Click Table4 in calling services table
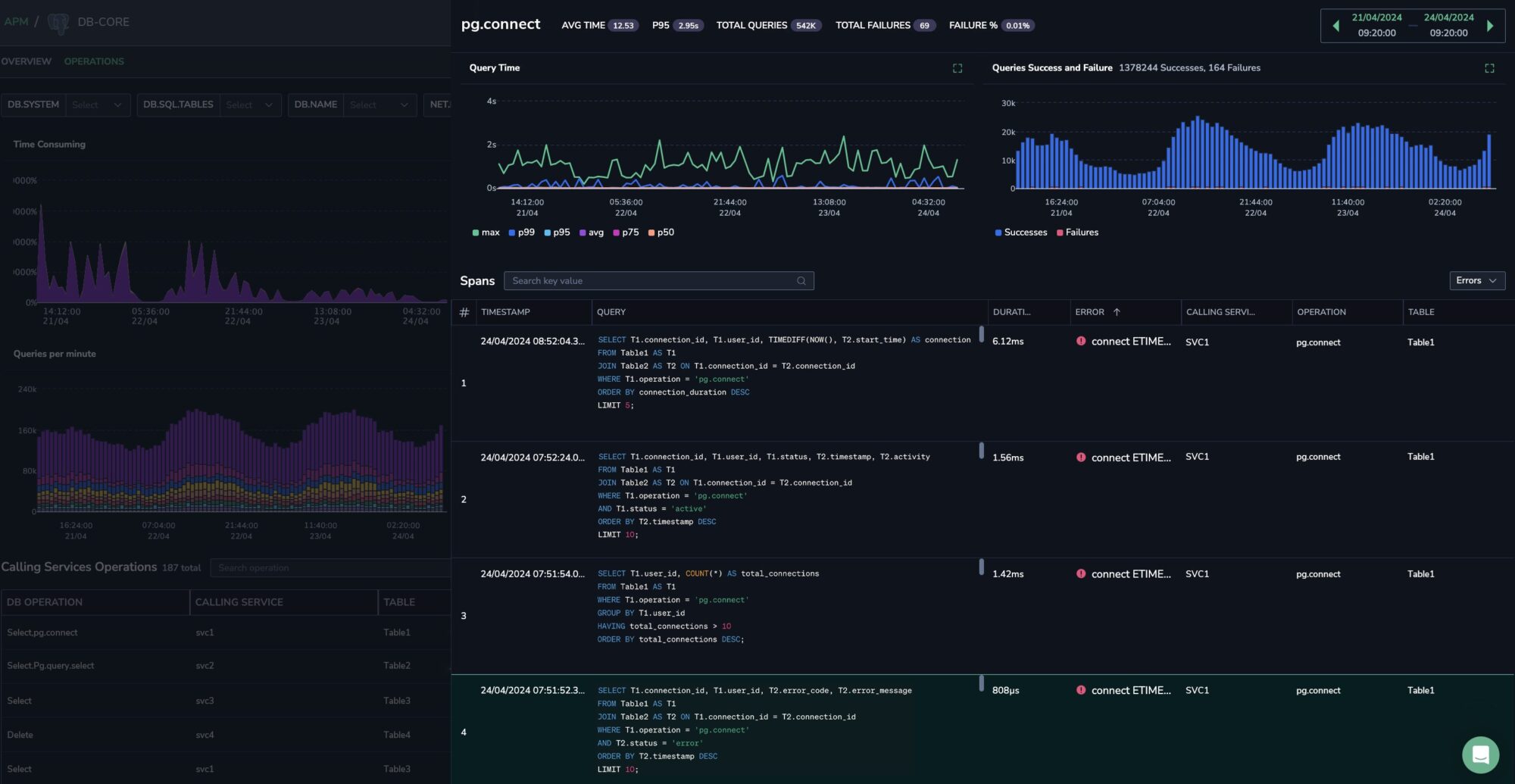Screen dimensions: 1515x784 tap(397, 735)
